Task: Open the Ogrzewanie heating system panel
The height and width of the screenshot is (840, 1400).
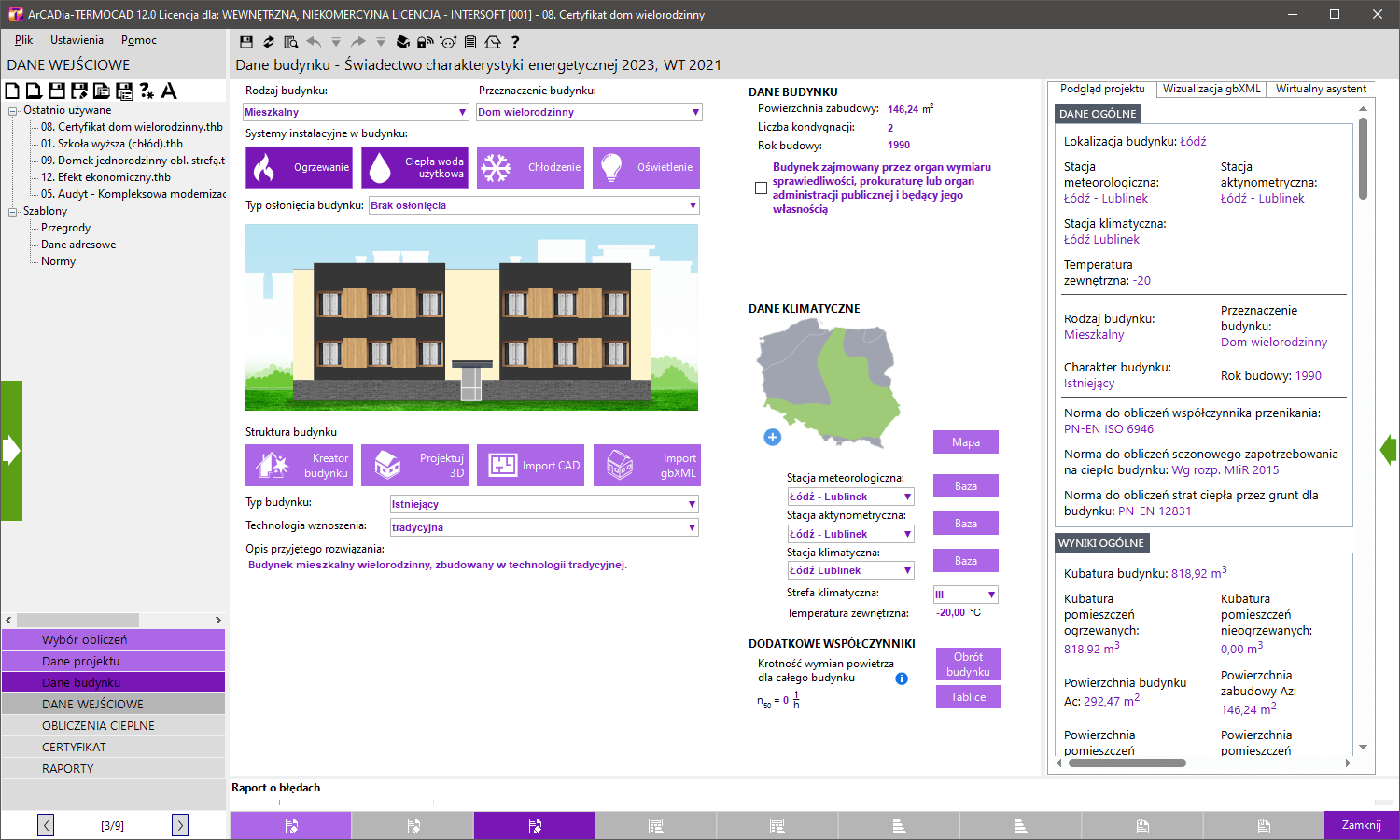Action: 300,168
